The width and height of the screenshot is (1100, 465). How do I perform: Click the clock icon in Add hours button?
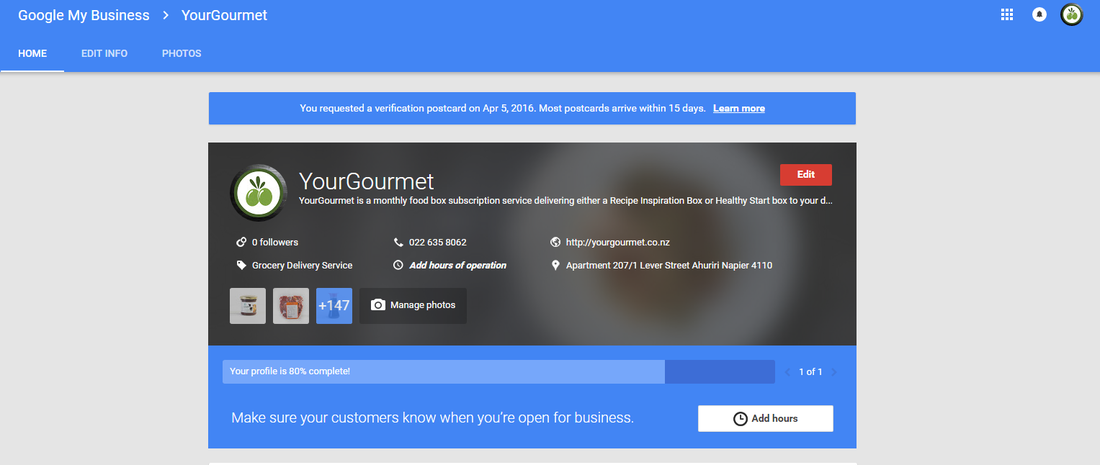click(x=740, y=419)
